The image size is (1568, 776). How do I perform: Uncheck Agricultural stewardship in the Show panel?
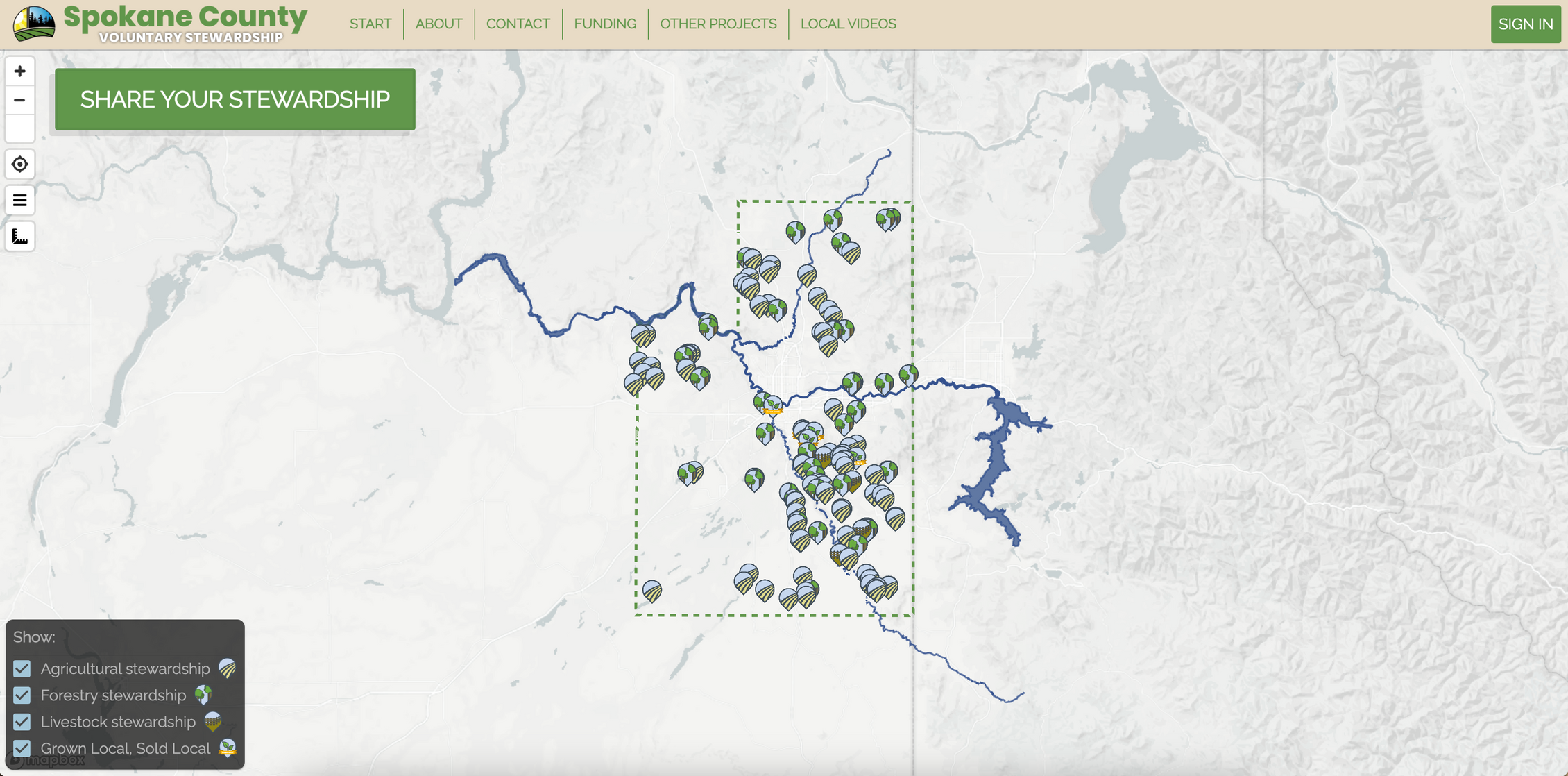click(22, 669)
